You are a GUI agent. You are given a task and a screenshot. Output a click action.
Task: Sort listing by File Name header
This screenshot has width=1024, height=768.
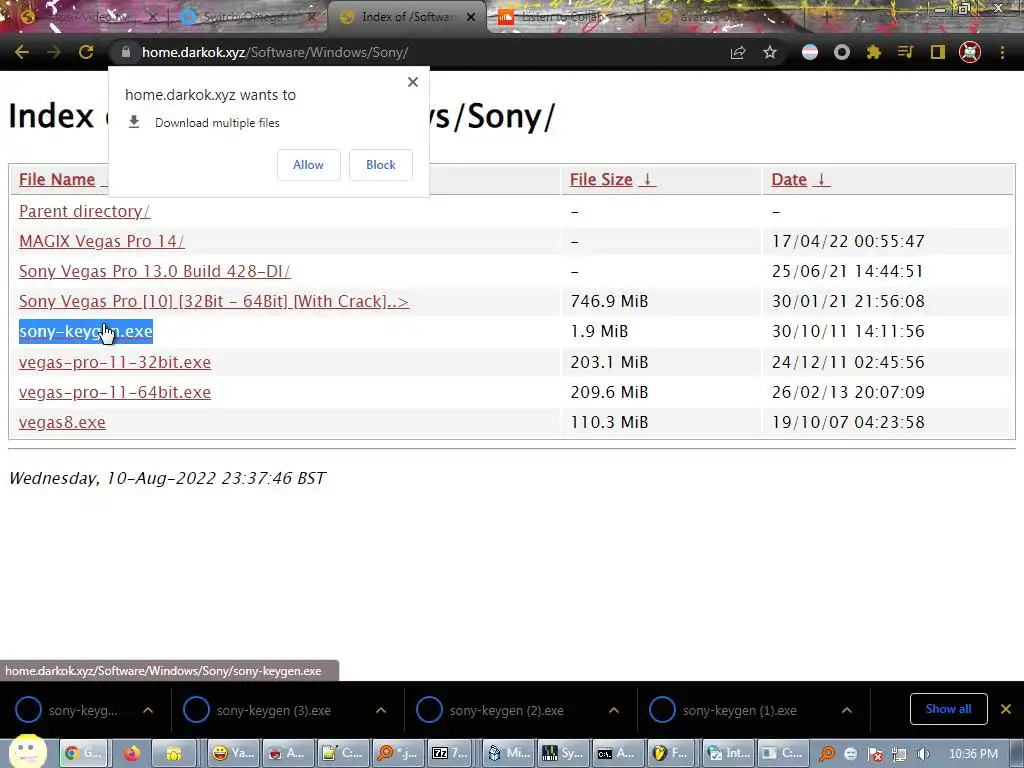coord(57,180)
